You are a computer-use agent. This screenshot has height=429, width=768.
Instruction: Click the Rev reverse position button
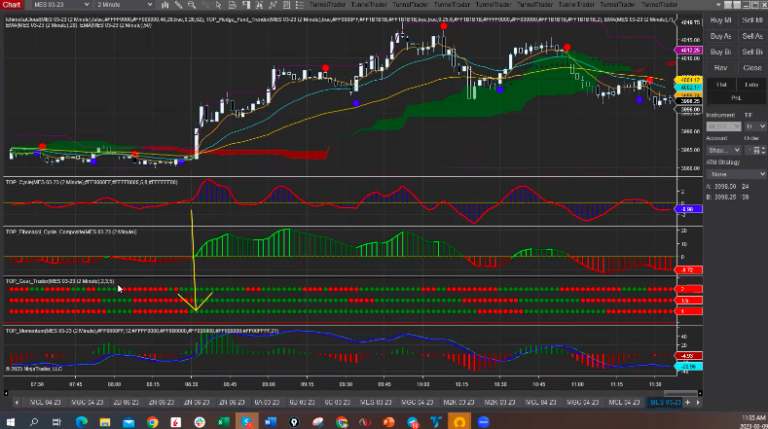point(720,68)
